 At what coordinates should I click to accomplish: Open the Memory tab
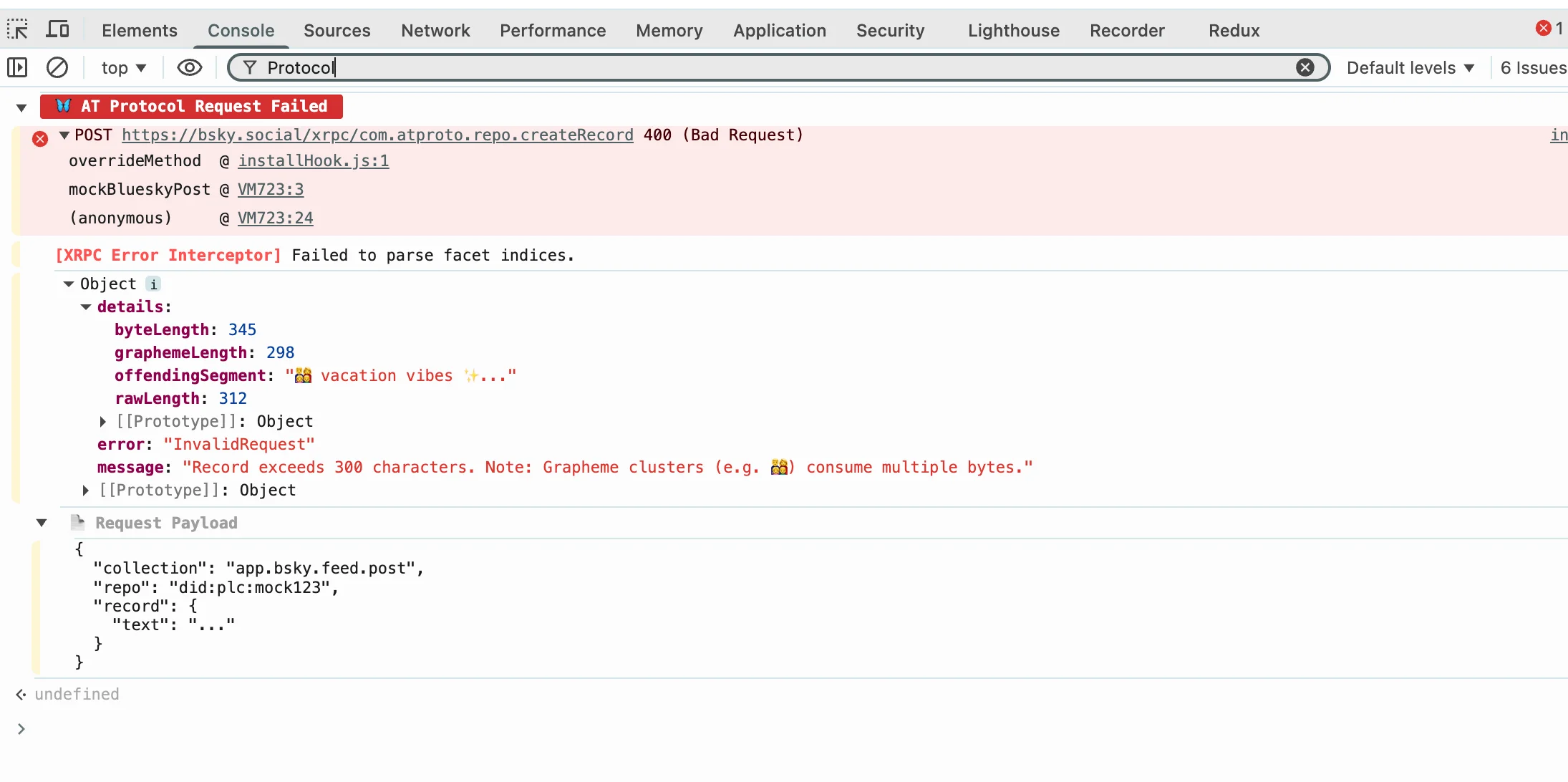coord(669,30)
